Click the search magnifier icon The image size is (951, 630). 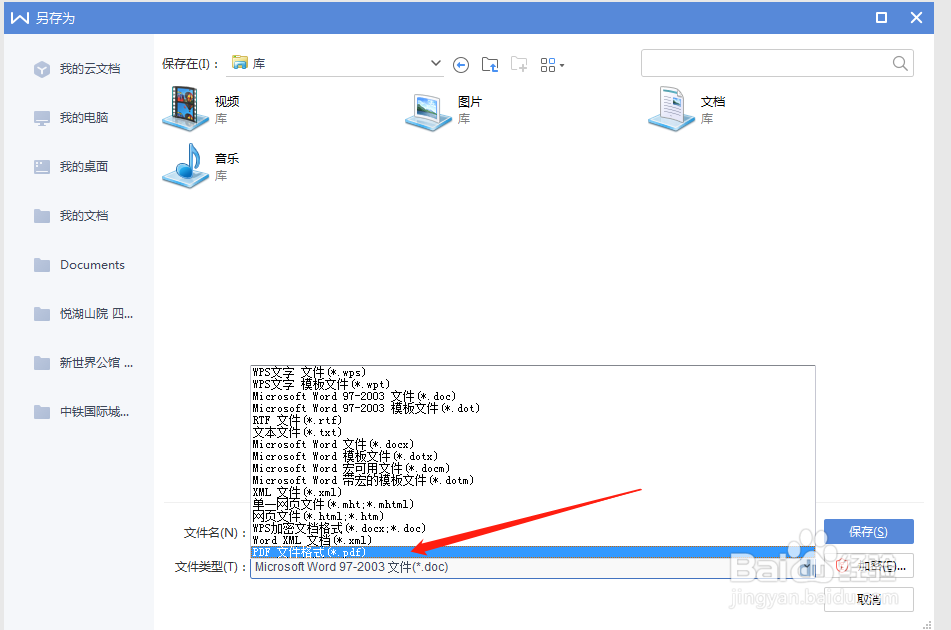point(900,63)
